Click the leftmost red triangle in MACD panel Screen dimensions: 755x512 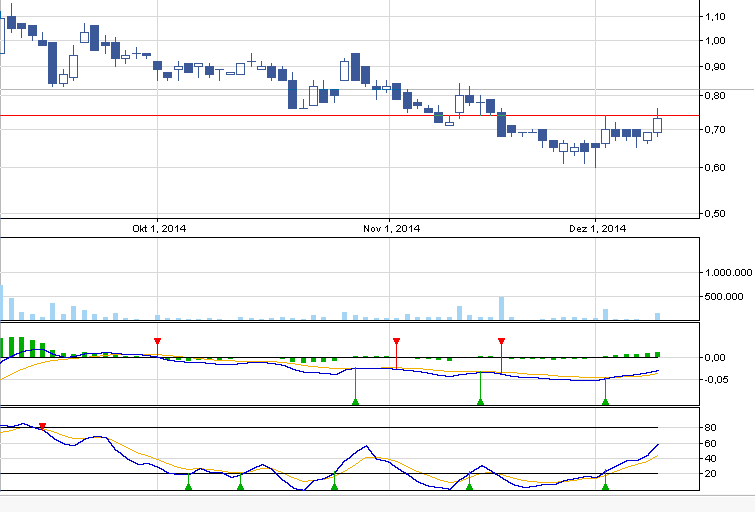tap(157, 342)
